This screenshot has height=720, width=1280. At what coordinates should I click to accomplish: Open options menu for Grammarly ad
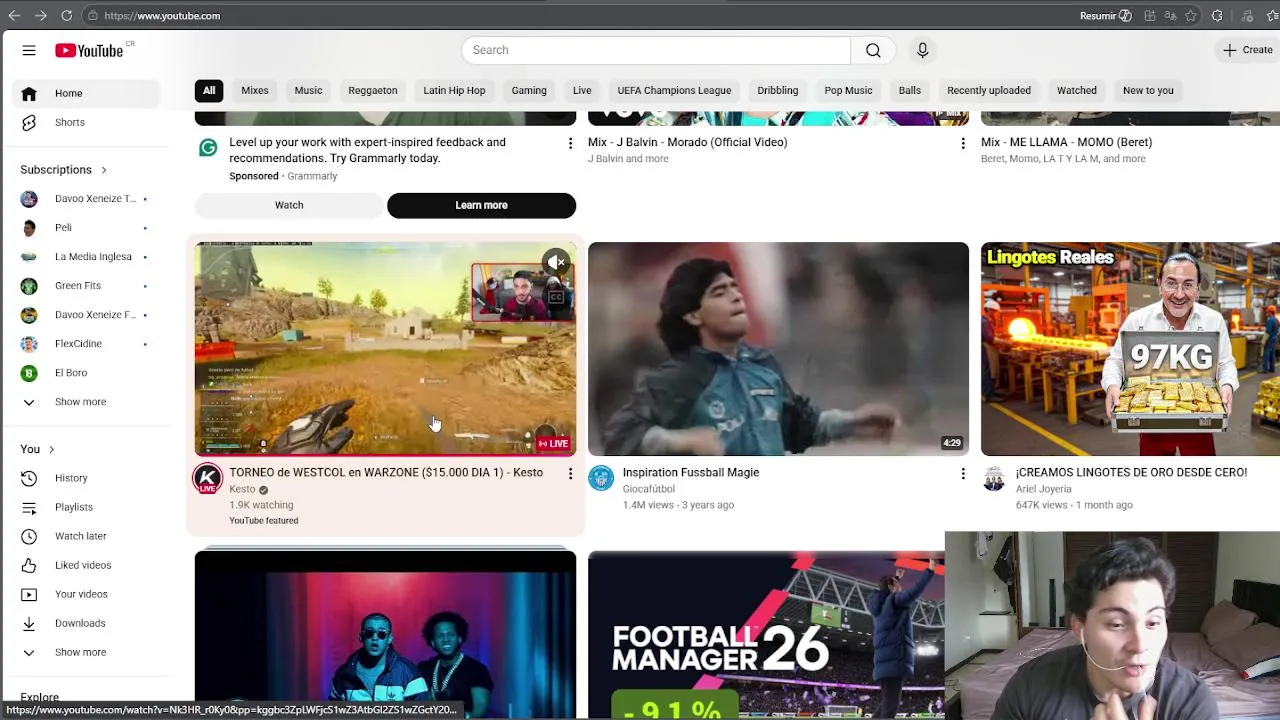(570, 144)
